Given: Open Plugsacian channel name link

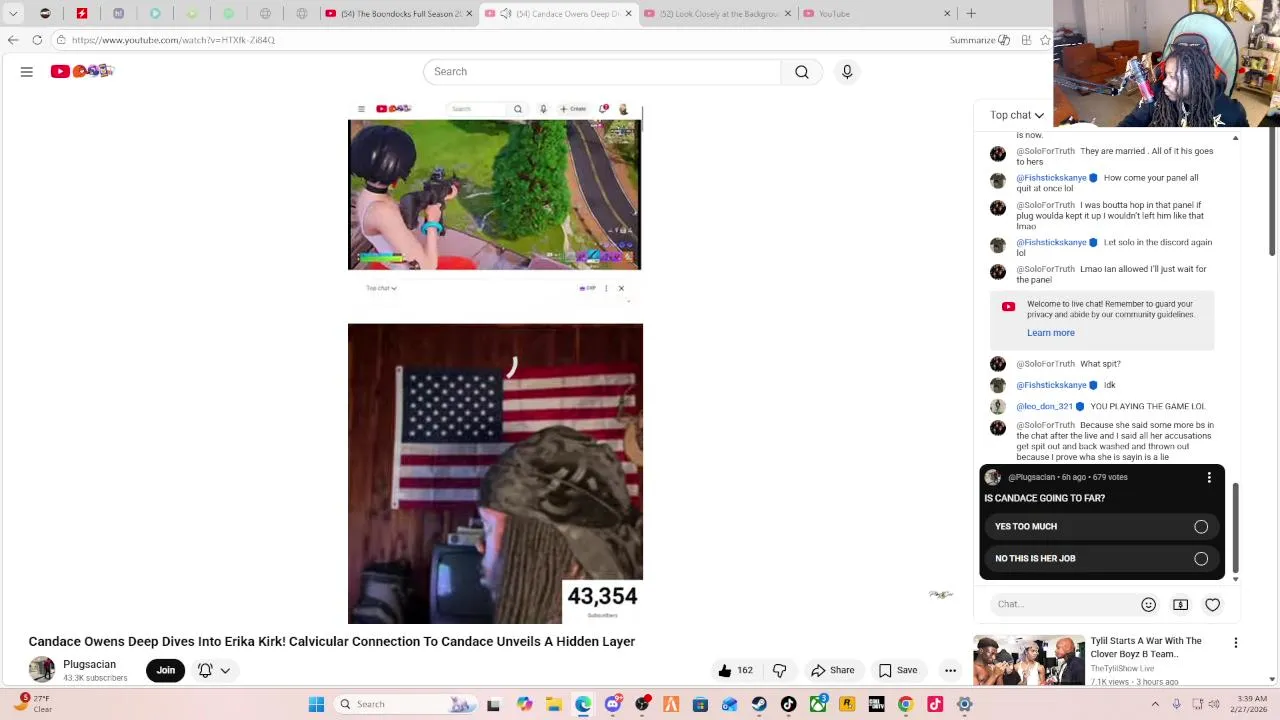Looking at the screenshot, I should 89,664.
